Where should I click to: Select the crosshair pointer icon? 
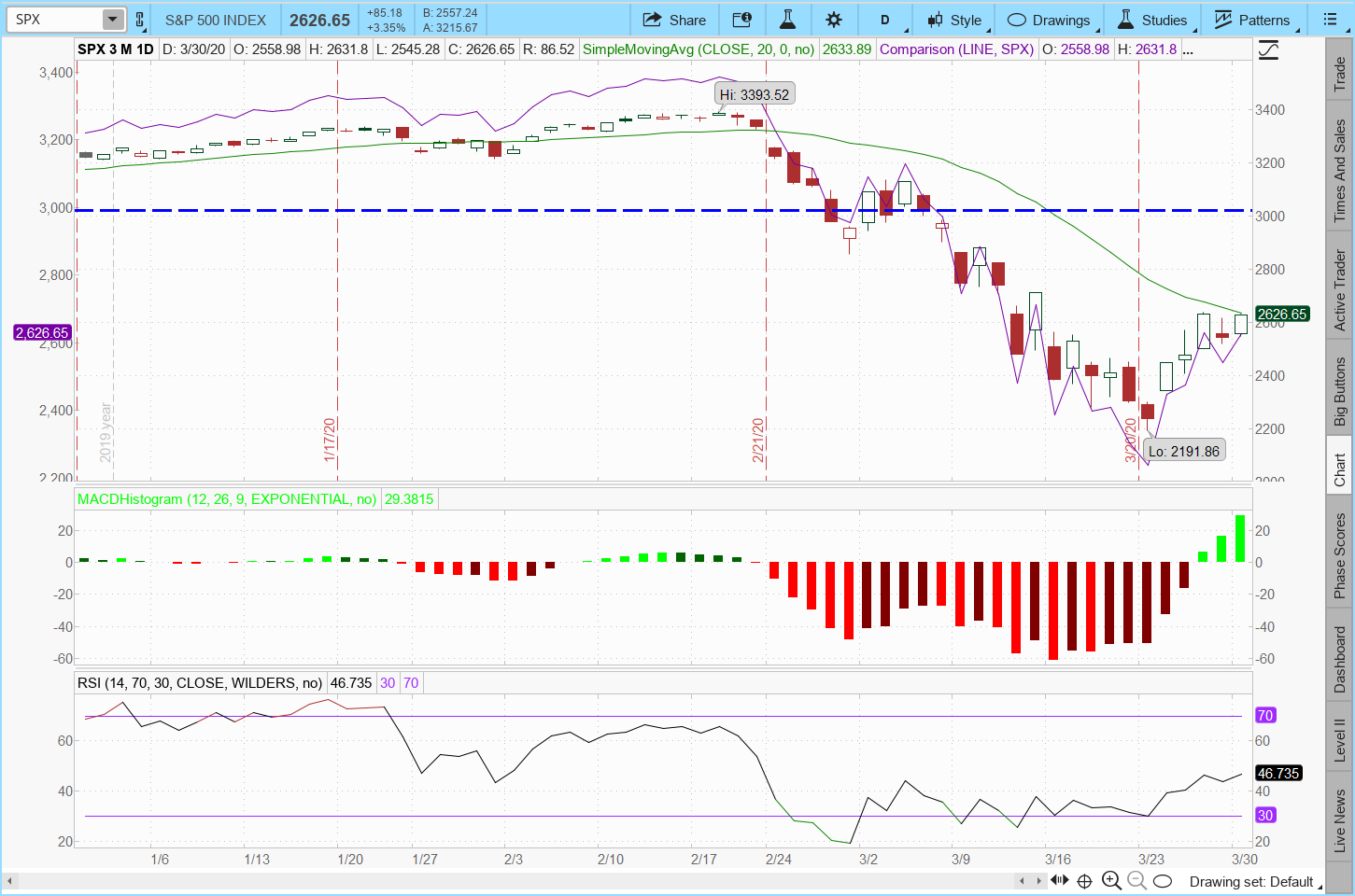[1085, 881]
